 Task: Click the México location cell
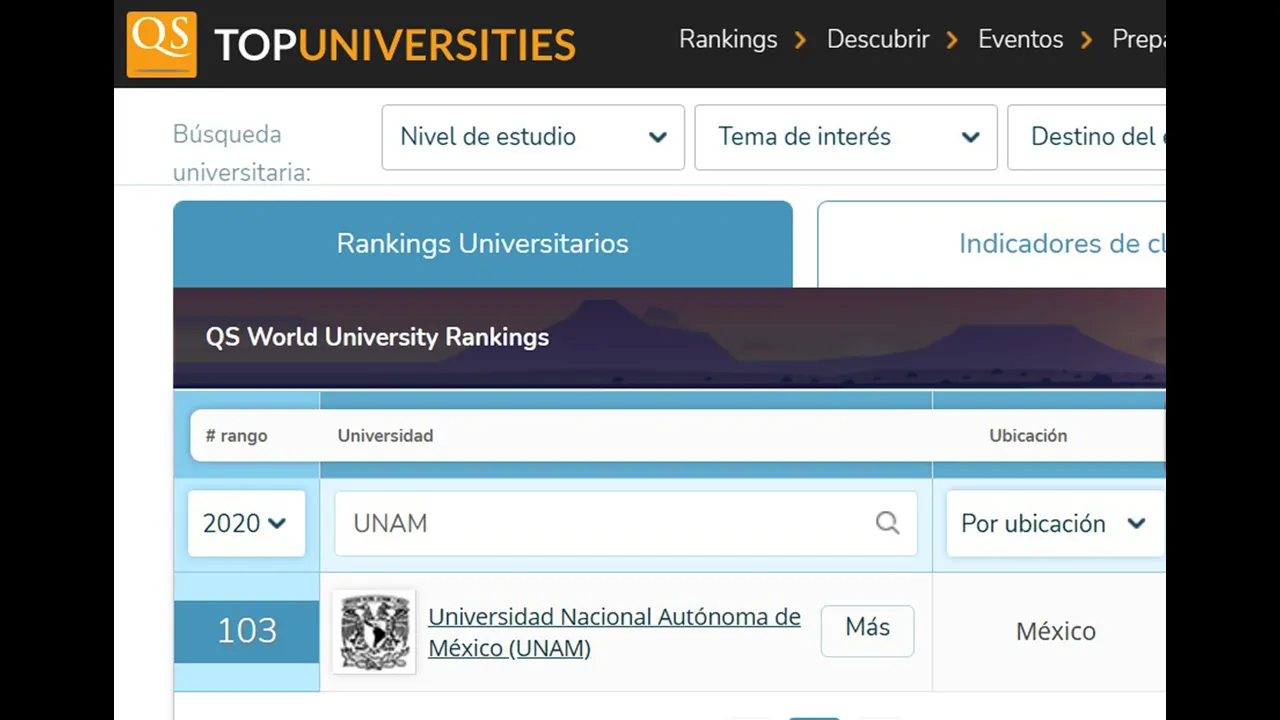click(x=1056, y=631)
